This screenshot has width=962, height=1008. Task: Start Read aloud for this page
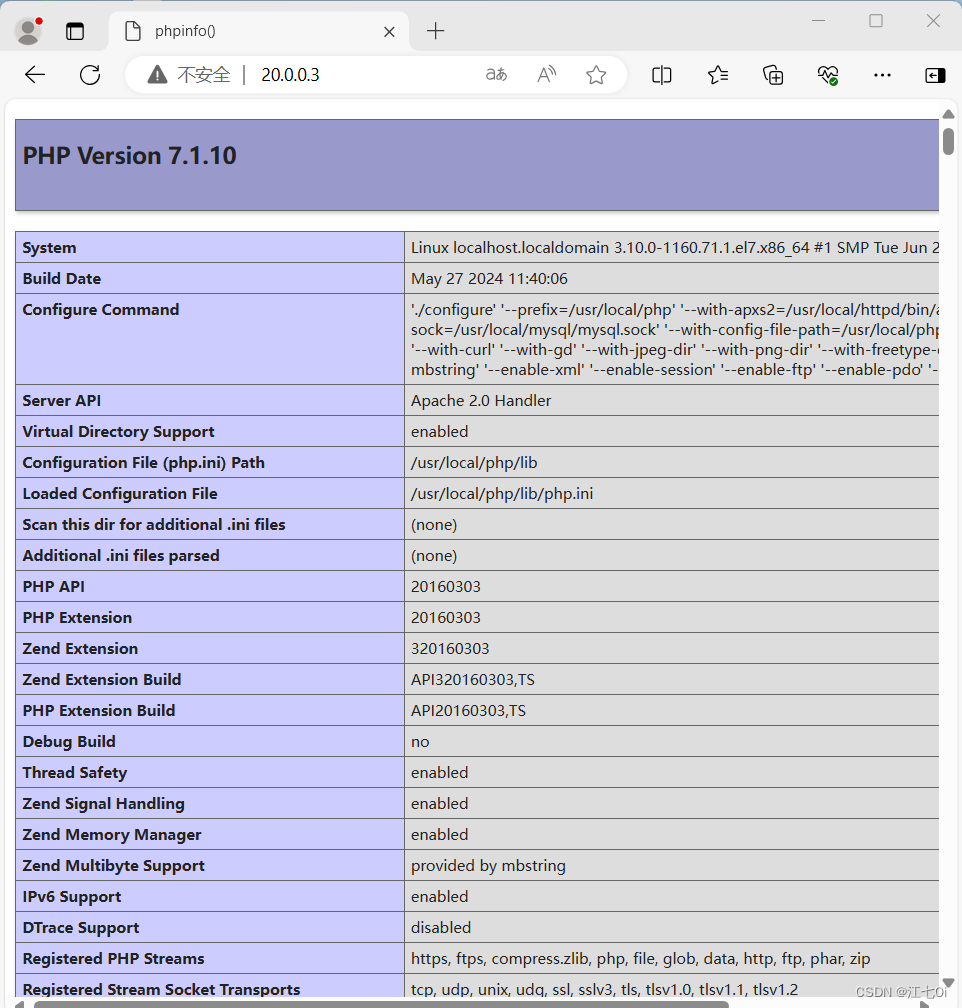(546, 75)
